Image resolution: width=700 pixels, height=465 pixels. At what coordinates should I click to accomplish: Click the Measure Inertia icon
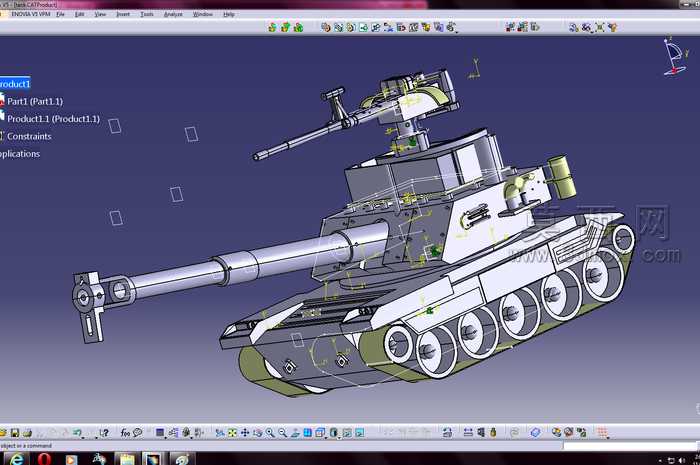[x=493, y=432]
